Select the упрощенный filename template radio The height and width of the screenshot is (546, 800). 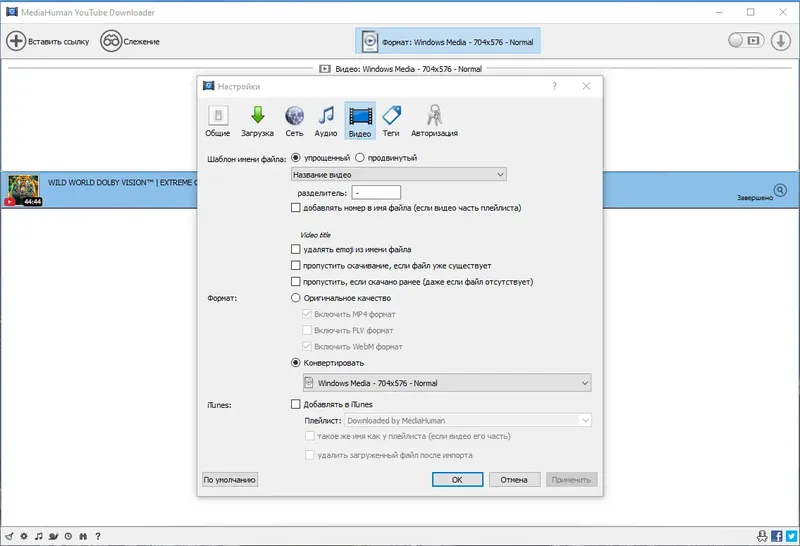tap(295, 158)
